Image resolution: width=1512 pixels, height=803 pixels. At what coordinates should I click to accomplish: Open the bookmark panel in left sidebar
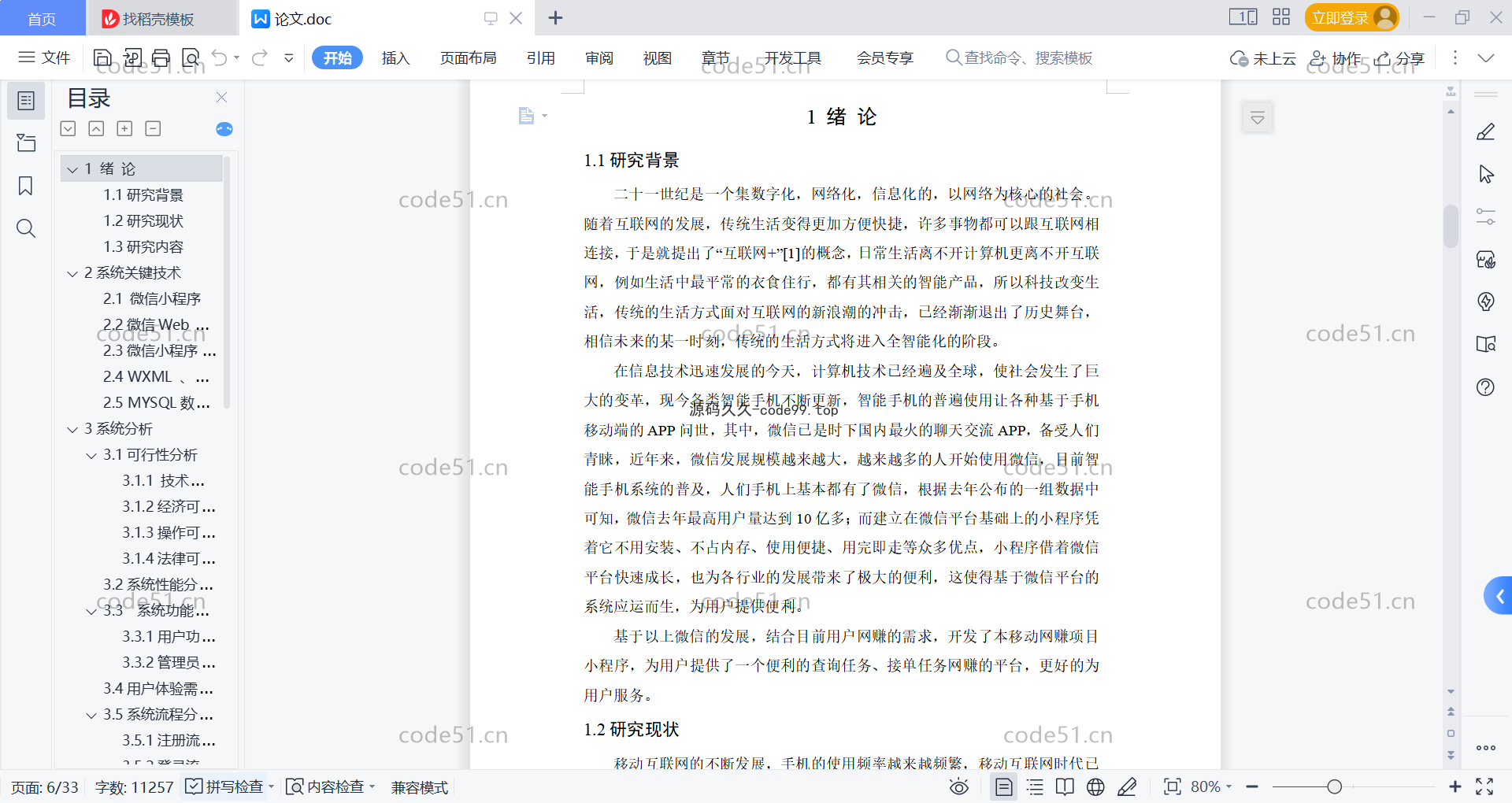tap(26, 186)
